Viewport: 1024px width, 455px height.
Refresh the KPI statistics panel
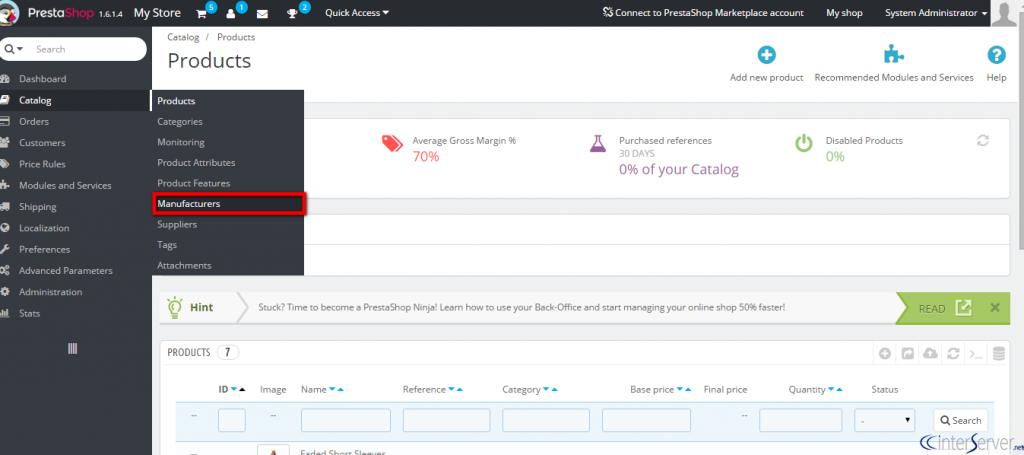983,140
